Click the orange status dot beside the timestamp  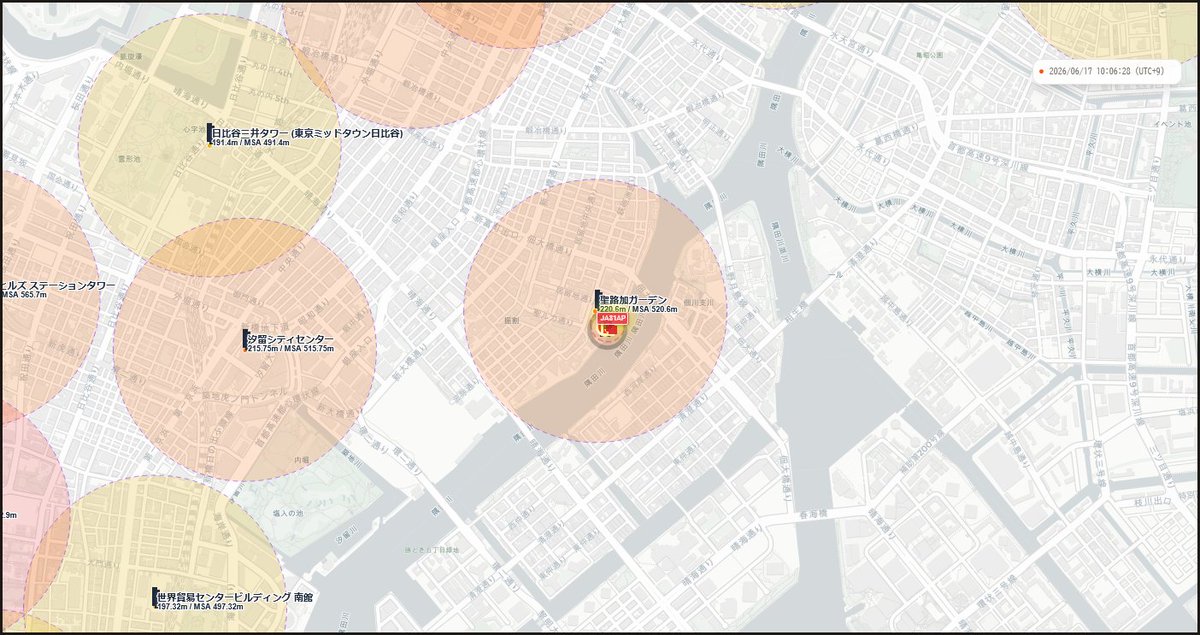1041,72
